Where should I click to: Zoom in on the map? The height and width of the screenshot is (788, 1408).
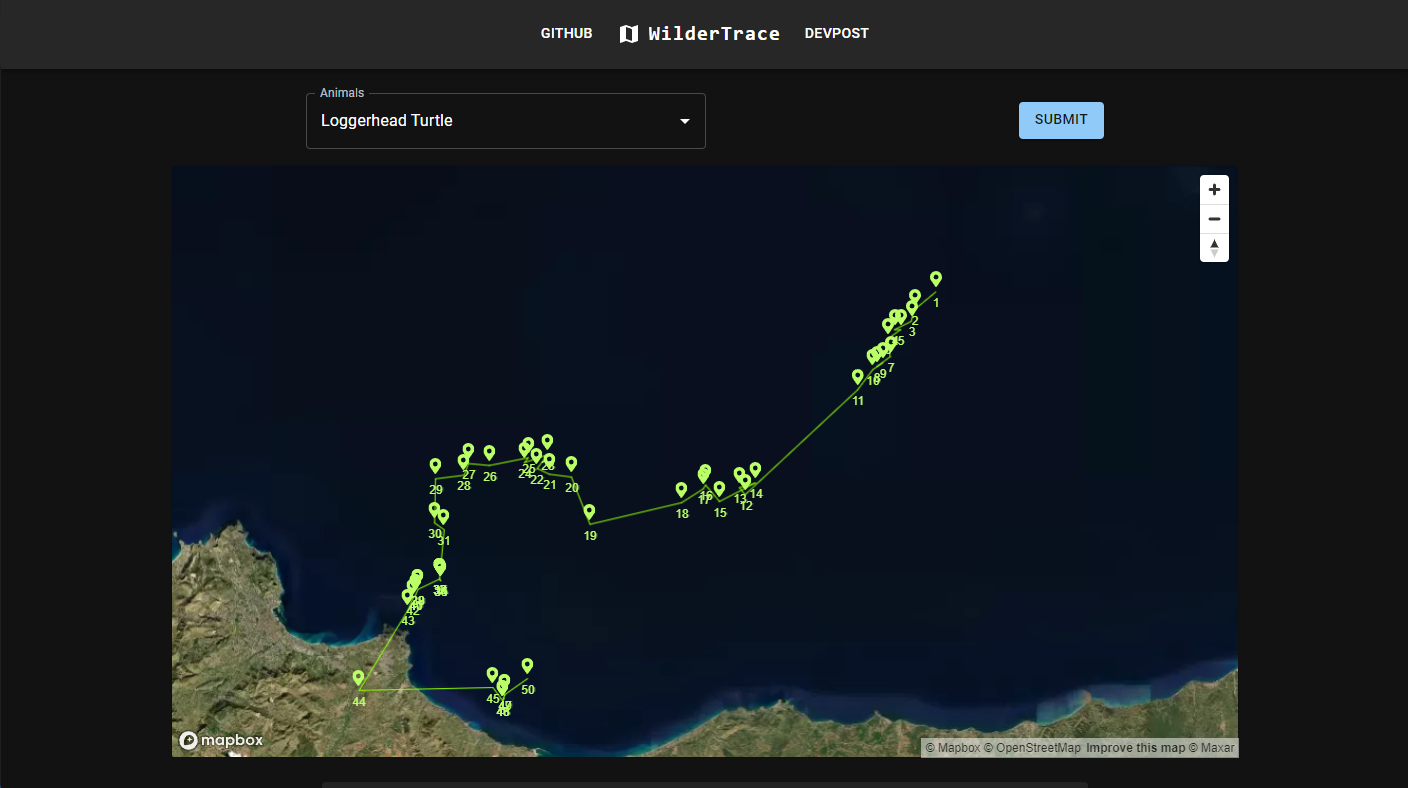point(1214,190)
